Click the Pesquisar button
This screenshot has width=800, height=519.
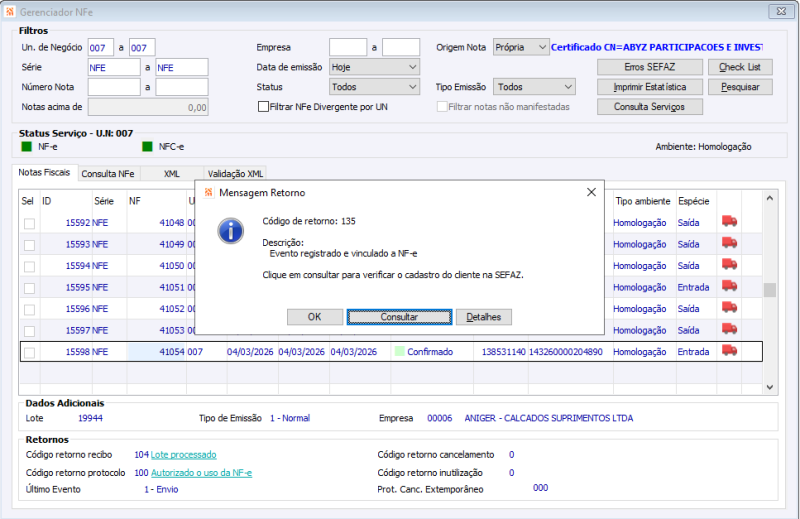tap(740, 87)
